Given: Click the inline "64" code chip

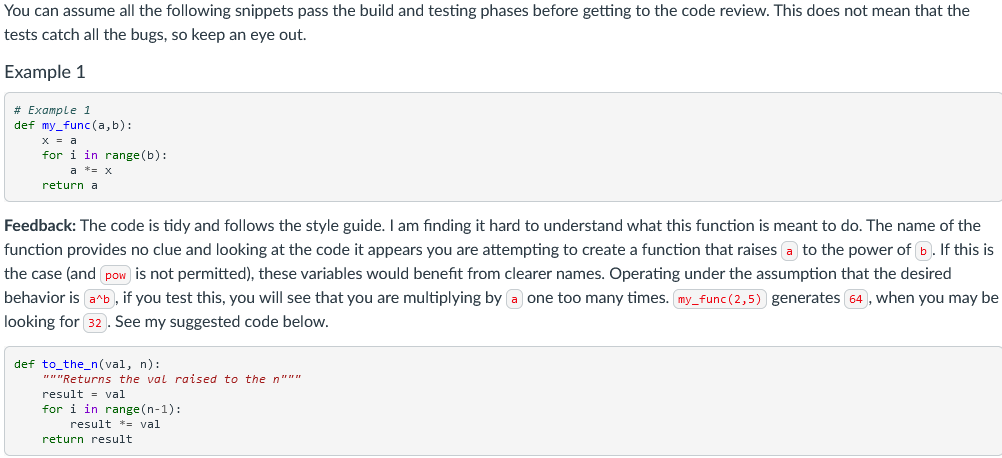Looking at the screenshot, I should [856, 299].
